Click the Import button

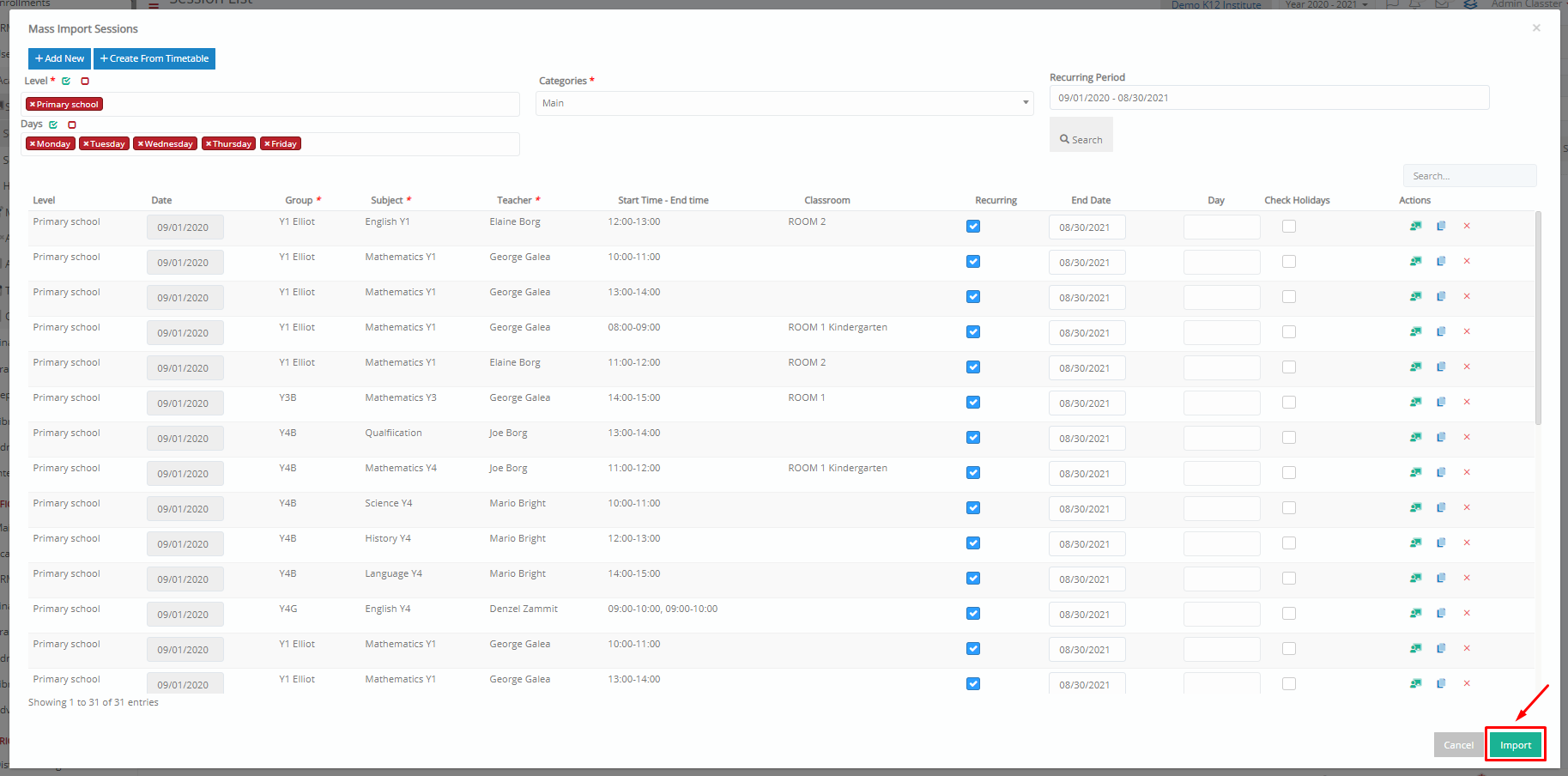click(x=1516, y=745)
